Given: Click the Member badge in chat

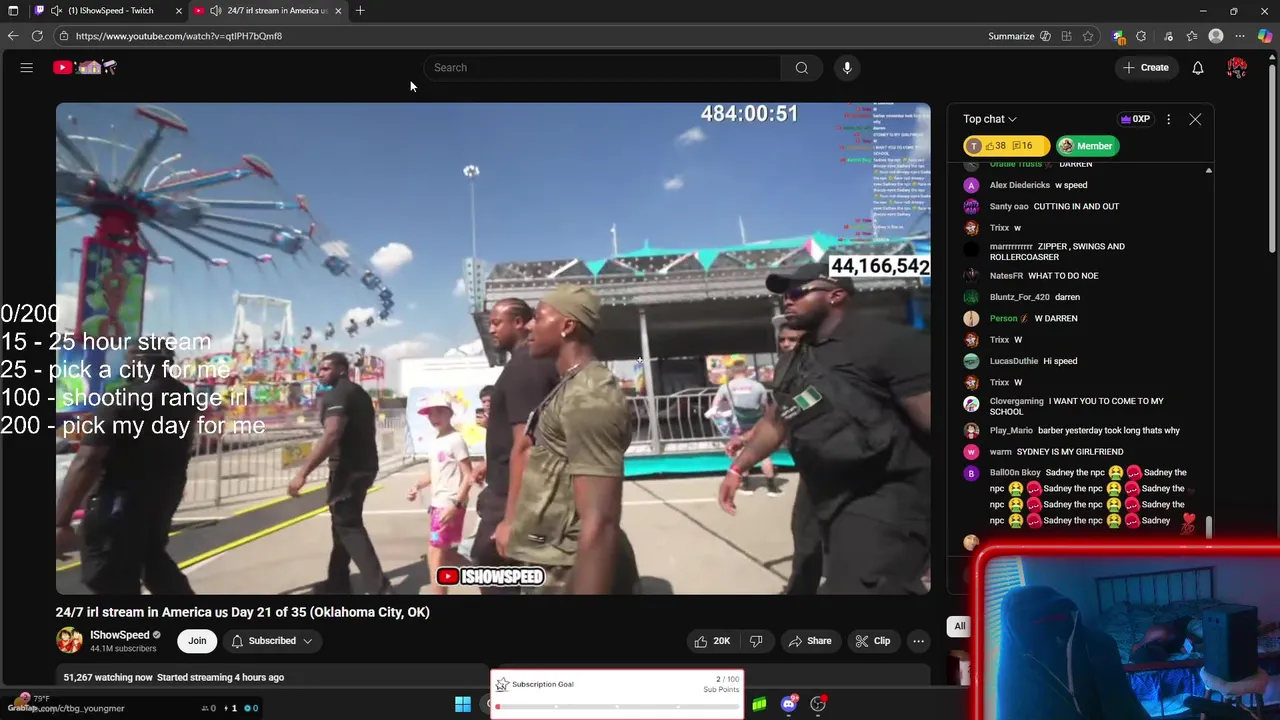Looking at the screenshot, I should 1086,146.
